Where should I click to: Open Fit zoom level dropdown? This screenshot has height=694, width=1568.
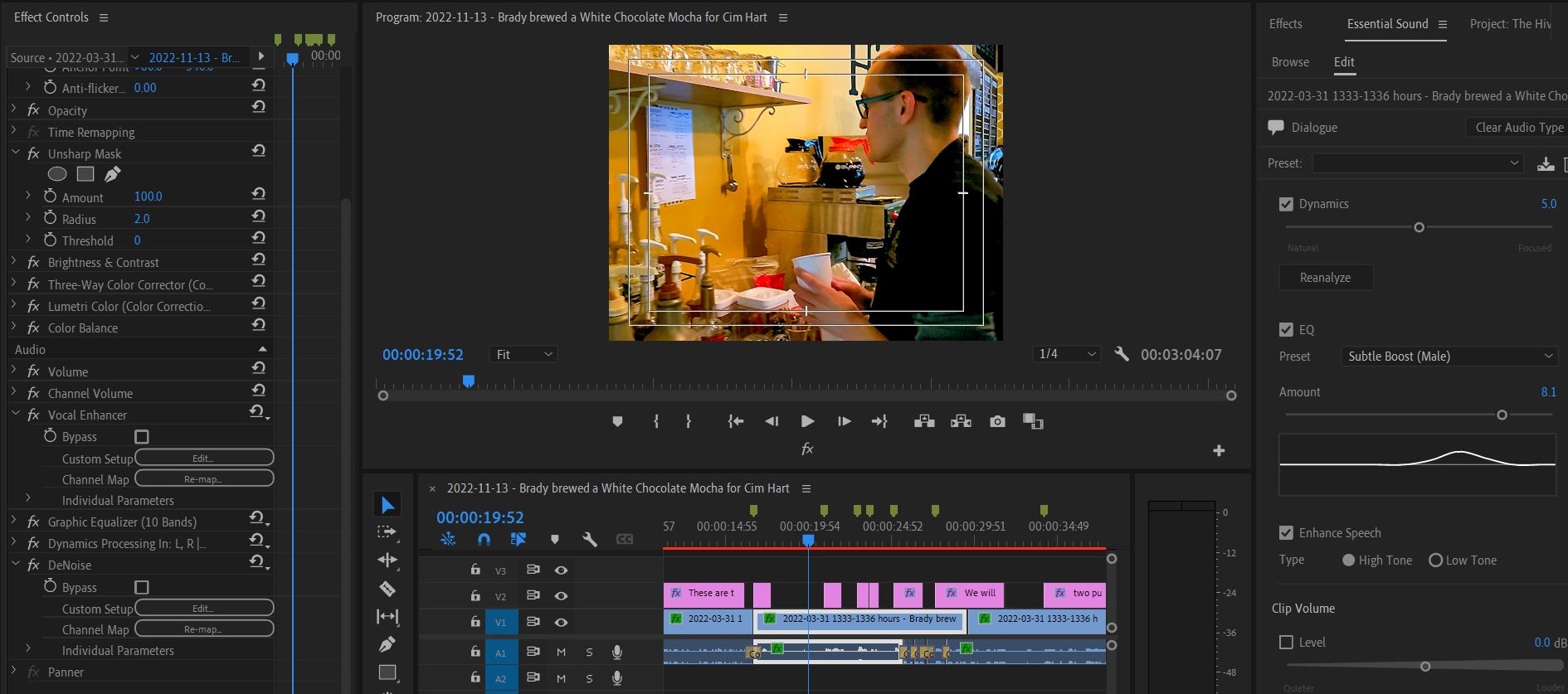523,355
